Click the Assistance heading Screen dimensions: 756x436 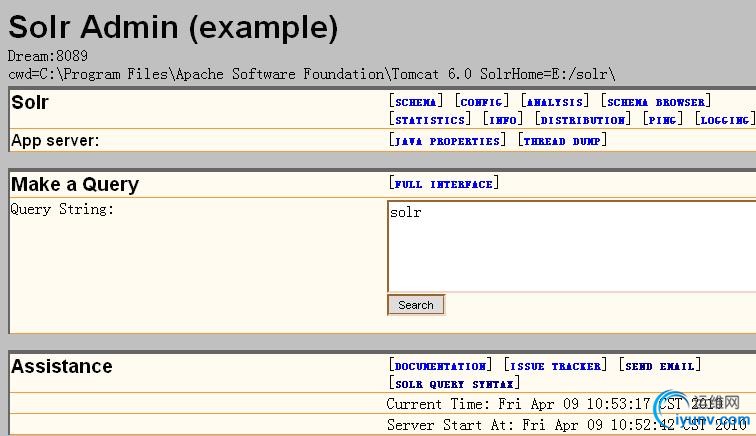[62, 367]
